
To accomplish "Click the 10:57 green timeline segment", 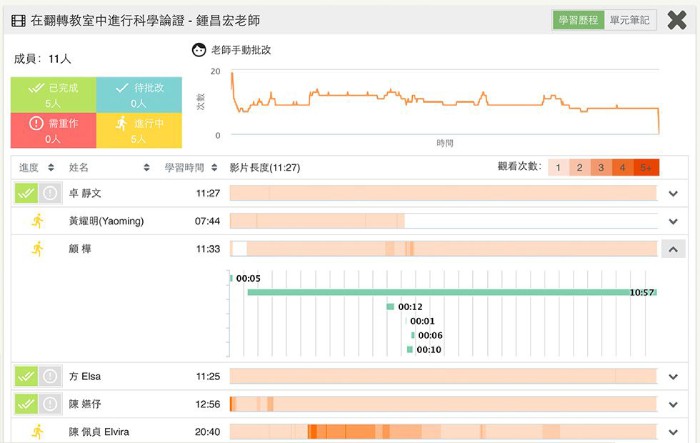I will click(x=450, y=292).
